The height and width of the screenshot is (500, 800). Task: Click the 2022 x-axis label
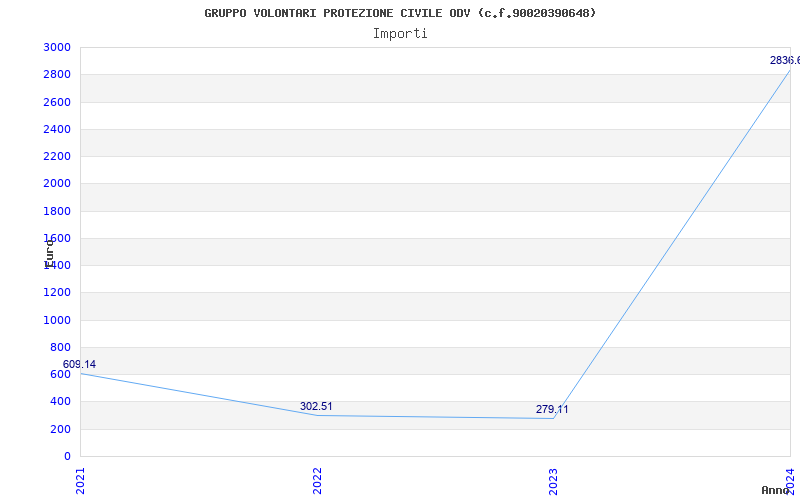point(317,481)
